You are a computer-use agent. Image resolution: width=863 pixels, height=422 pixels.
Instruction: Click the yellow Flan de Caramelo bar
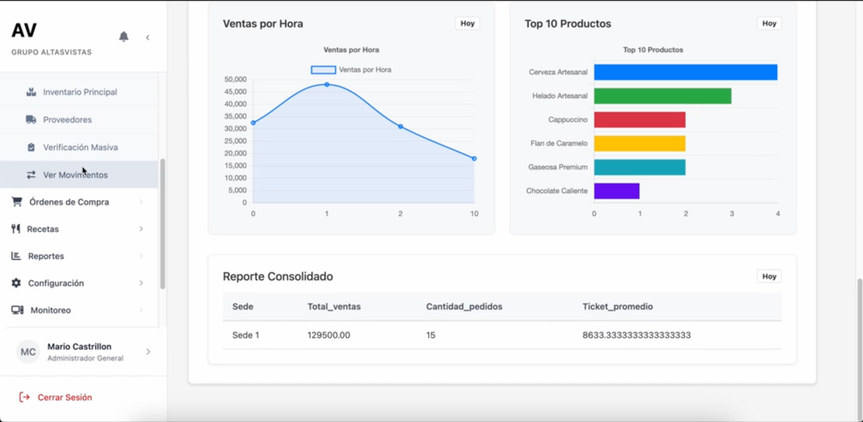[x=640, y=143]
